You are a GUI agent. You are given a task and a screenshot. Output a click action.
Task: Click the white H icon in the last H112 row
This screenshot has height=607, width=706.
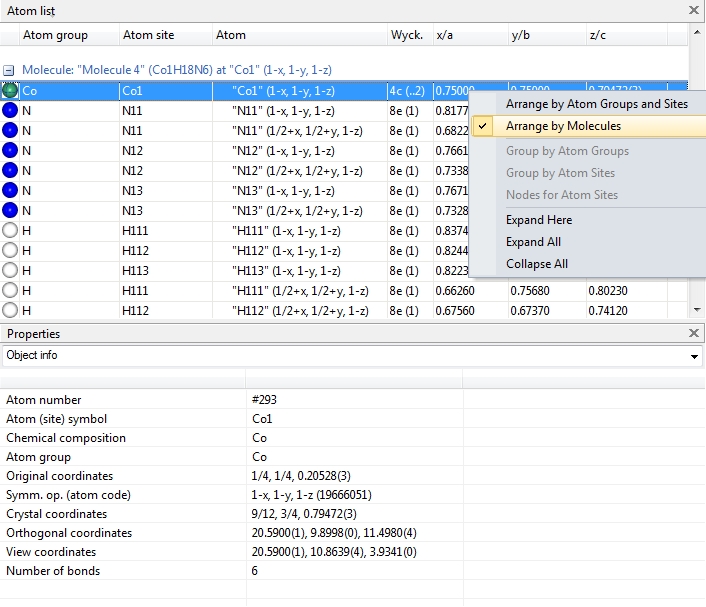pos(11,310)
